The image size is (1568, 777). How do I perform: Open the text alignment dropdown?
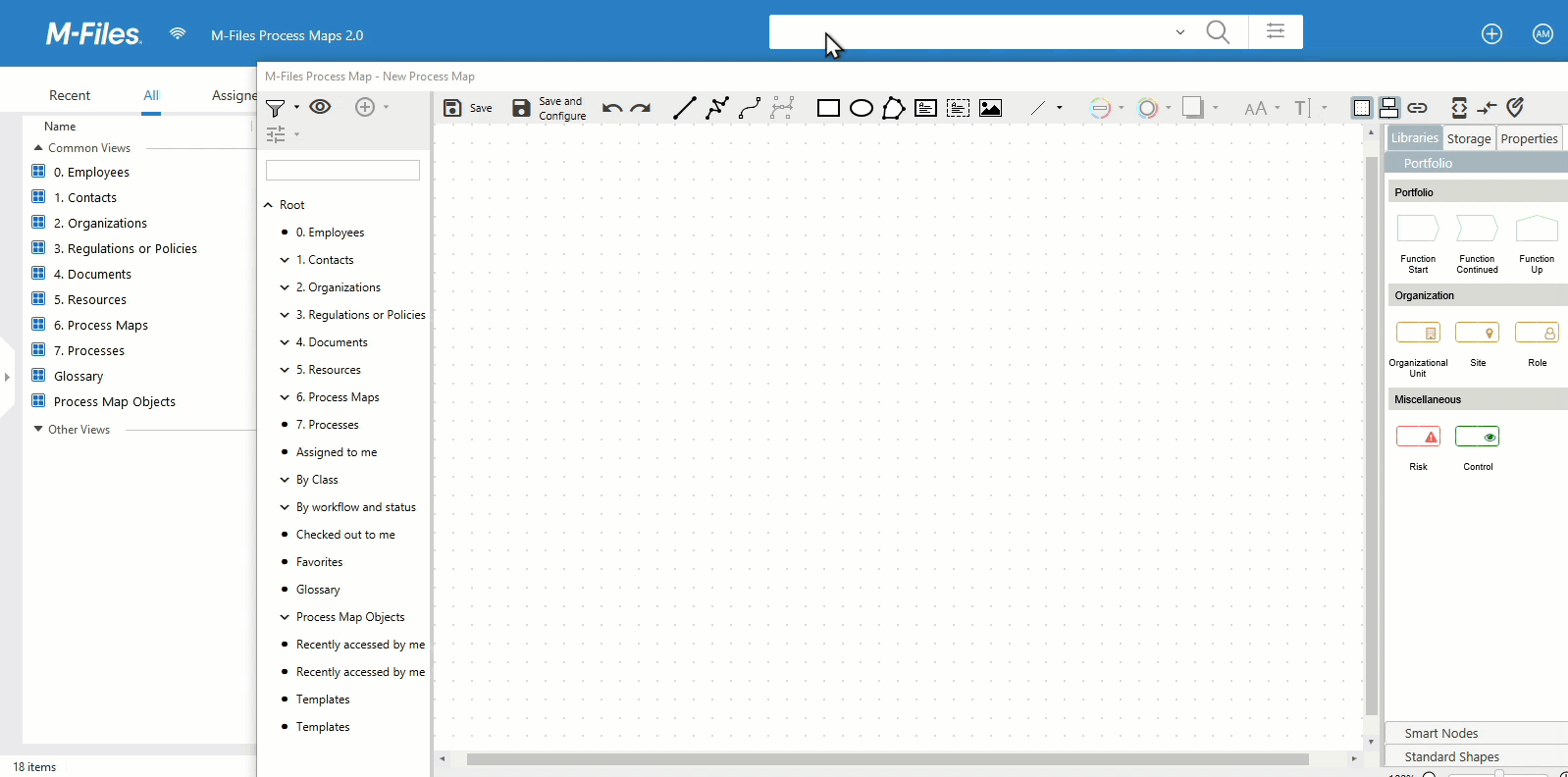coord(1310,108)
